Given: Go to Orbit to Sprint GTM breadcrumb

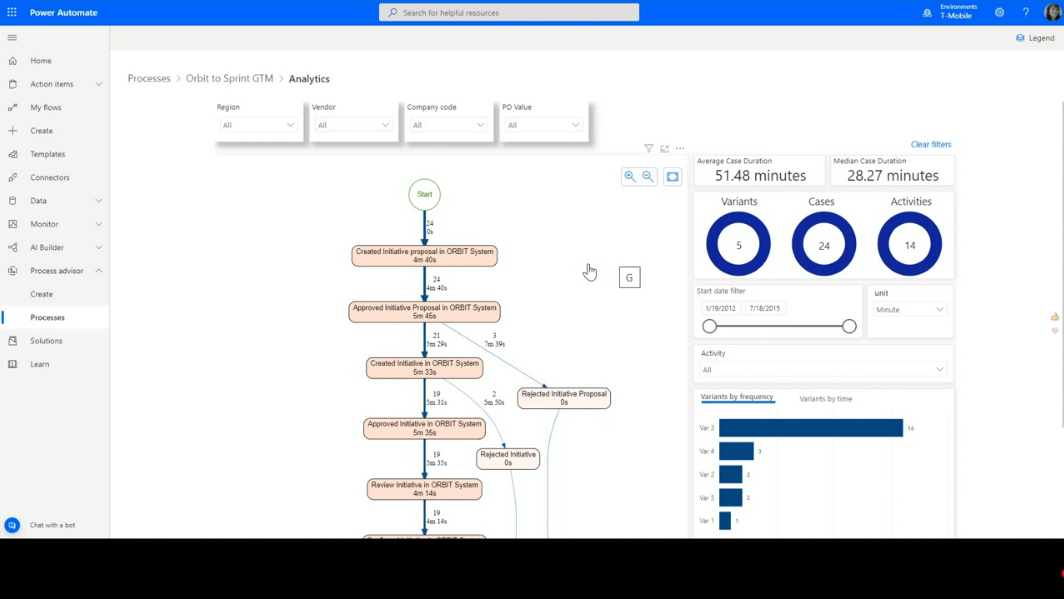Looking at the screenshot, I should (x=229, y=79).
